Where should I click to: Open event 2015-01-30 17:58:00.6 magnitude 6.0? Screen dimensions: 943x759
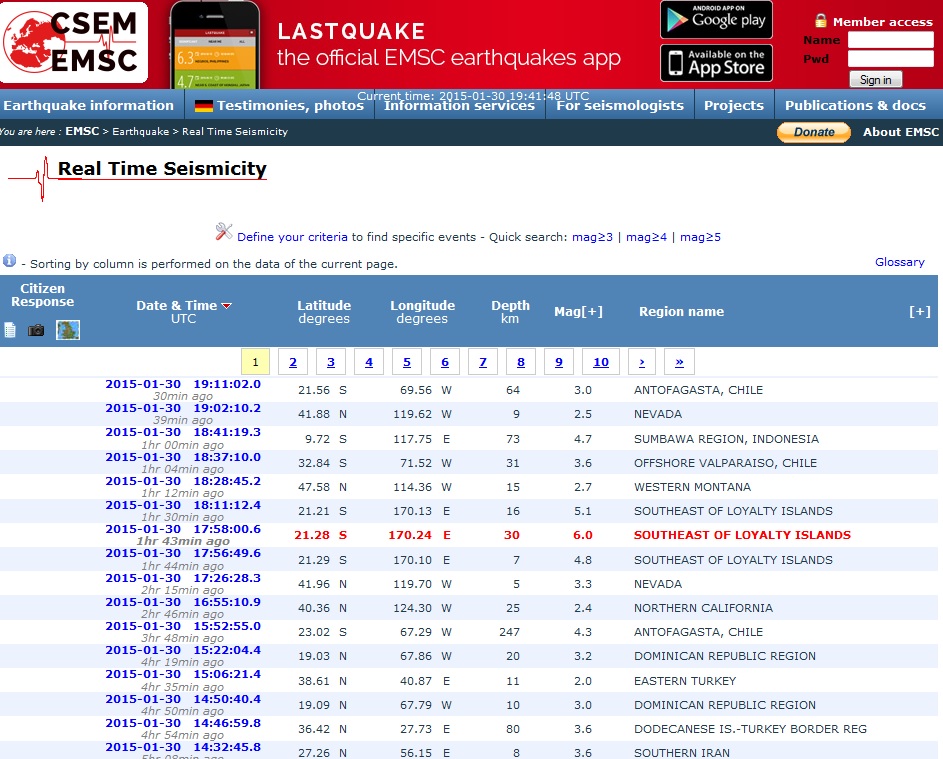[183, 529]
